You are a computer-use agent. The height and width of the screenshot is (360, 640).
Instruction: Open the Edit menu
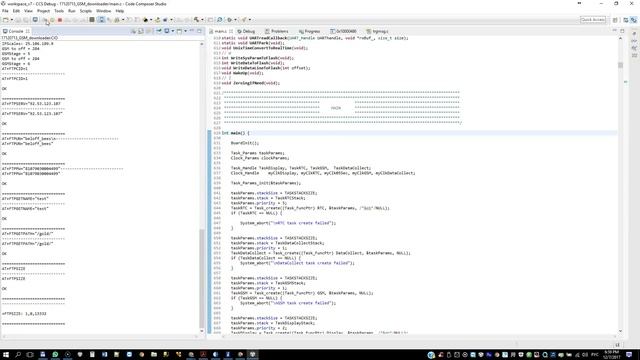[16, 11]
